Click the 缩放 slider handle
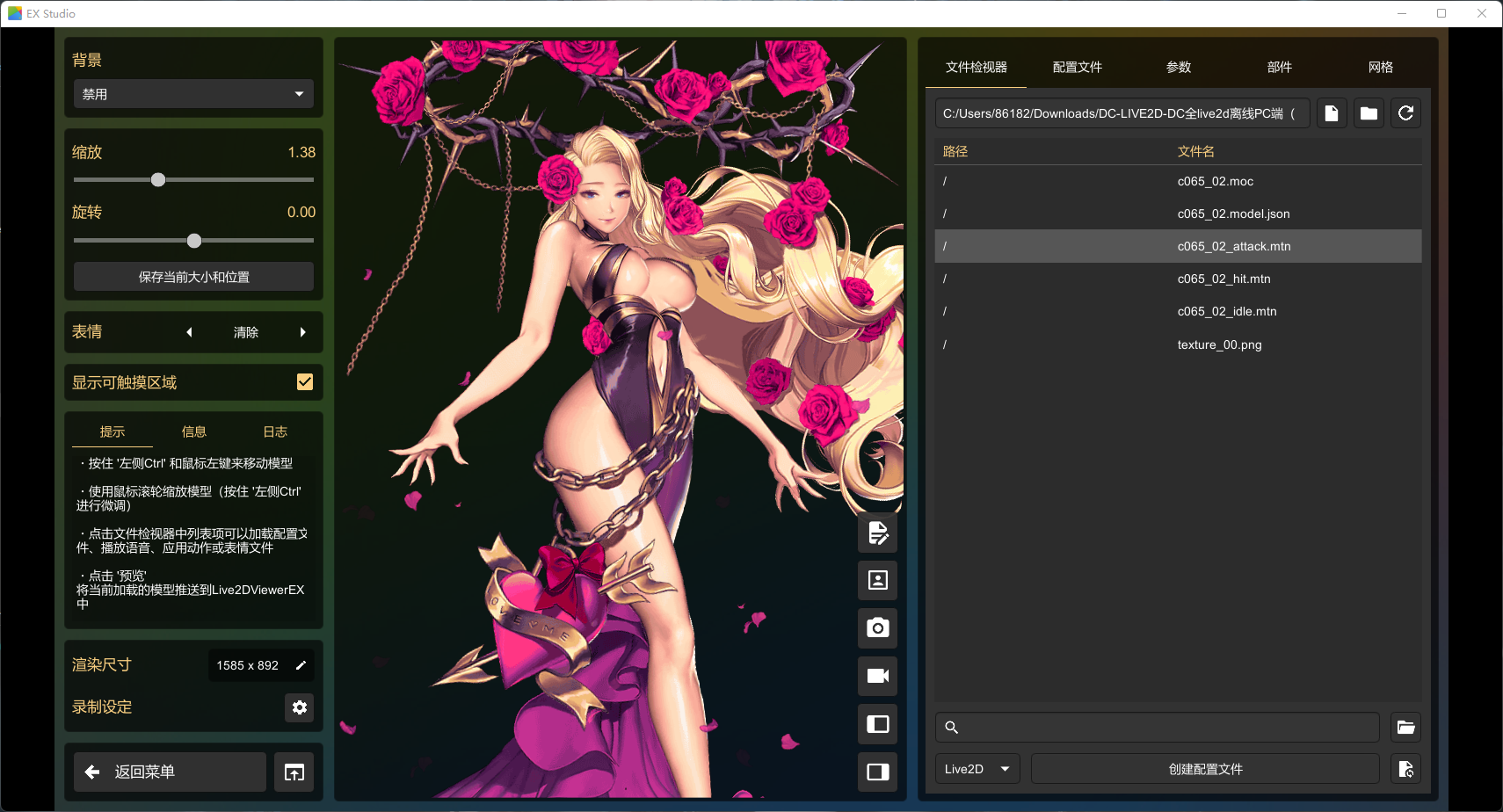Screen dimensions: 1503x812 click(158, 180)
